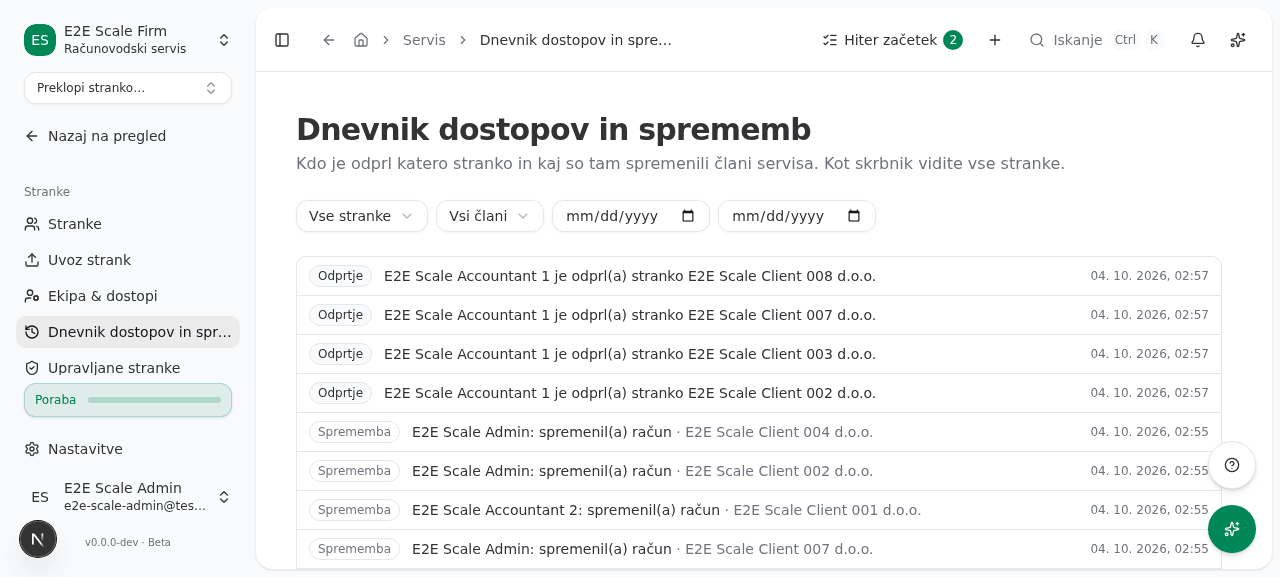The image size is (1280, 577).
Task: Click the Poraba usage bar
Action: point(128,400)
